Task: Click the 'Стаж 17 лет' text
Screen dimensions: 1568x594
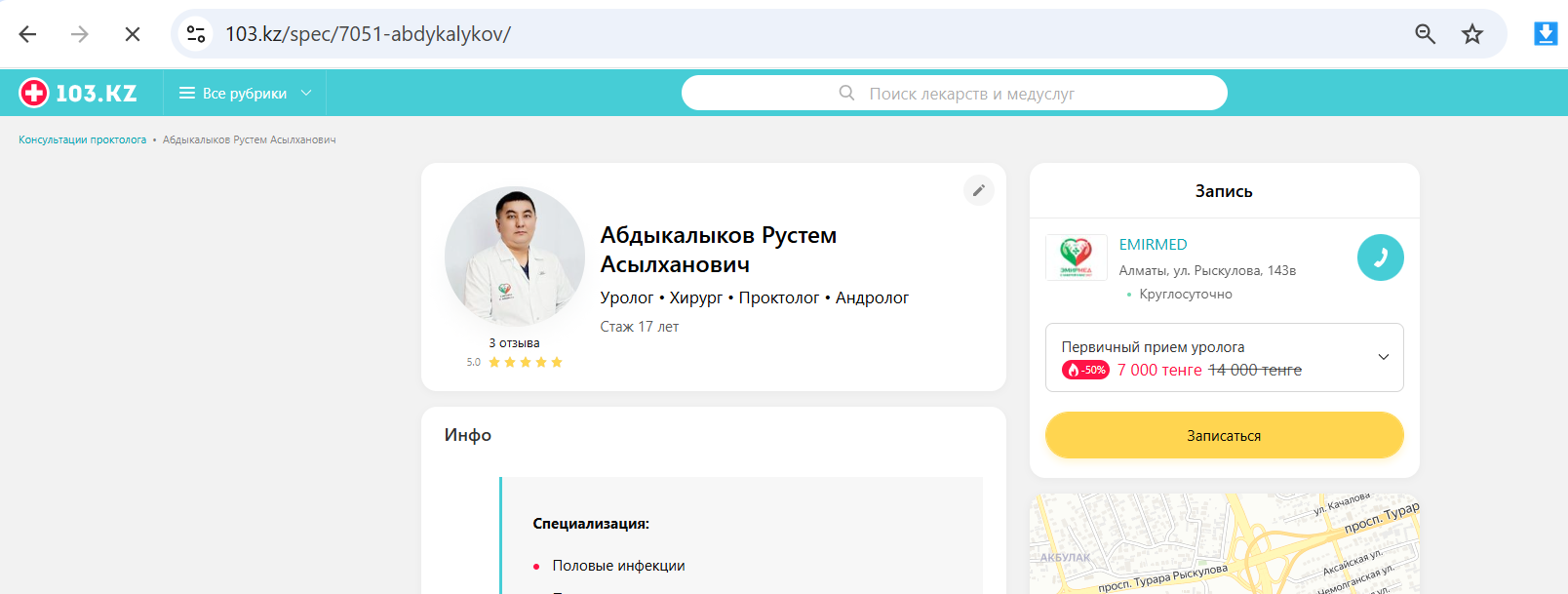Action: pos(639,327)
